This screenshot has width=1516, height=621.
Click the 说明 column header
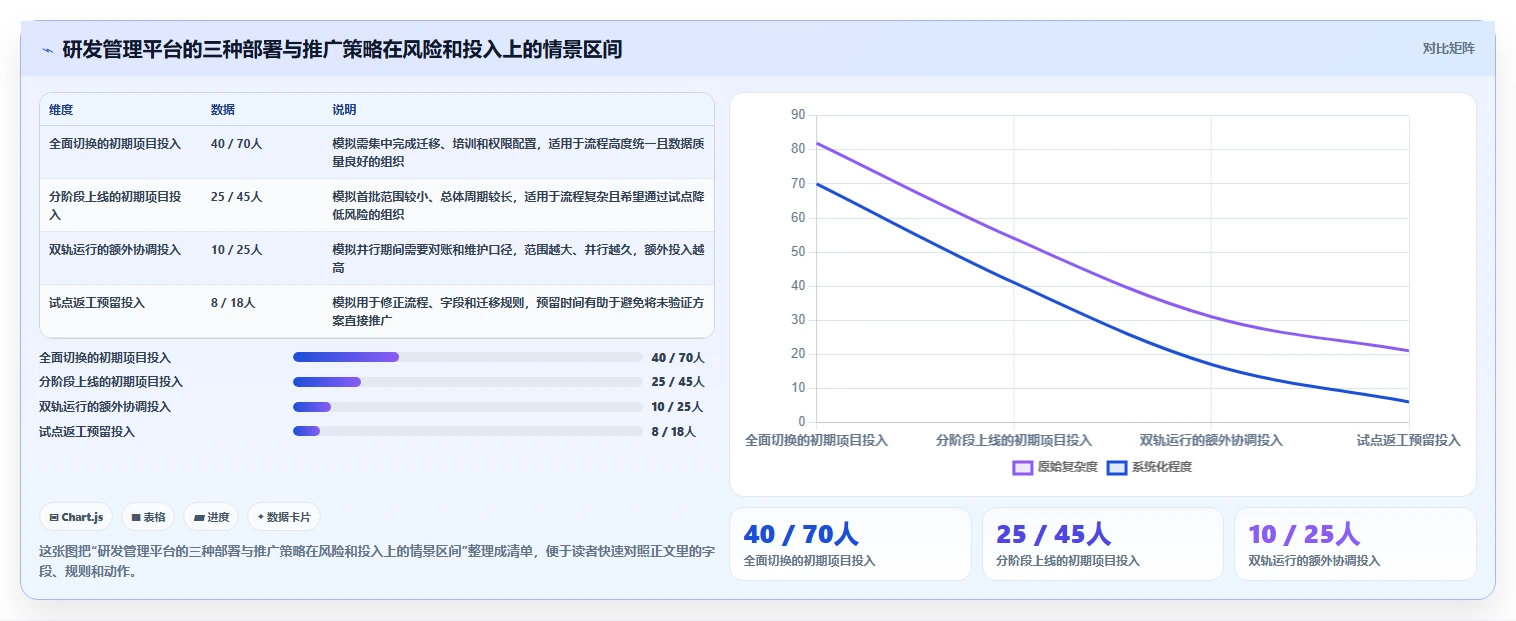click(344, 110)
